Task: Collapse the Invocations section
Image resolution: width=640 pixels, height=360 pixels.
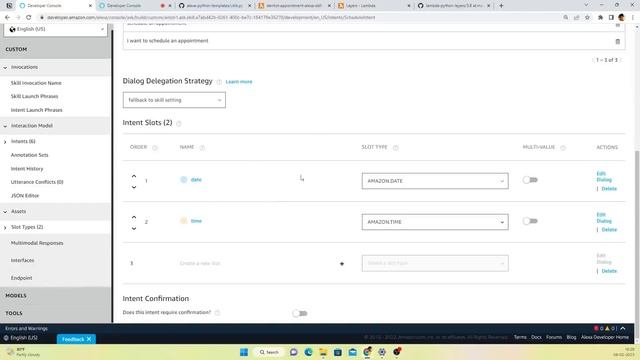Action: click(5, 67)
